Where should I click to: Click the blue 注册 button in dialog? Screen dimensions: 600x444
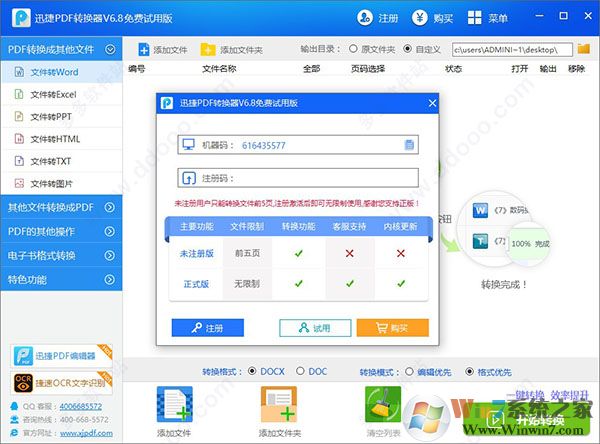(207, 328)
